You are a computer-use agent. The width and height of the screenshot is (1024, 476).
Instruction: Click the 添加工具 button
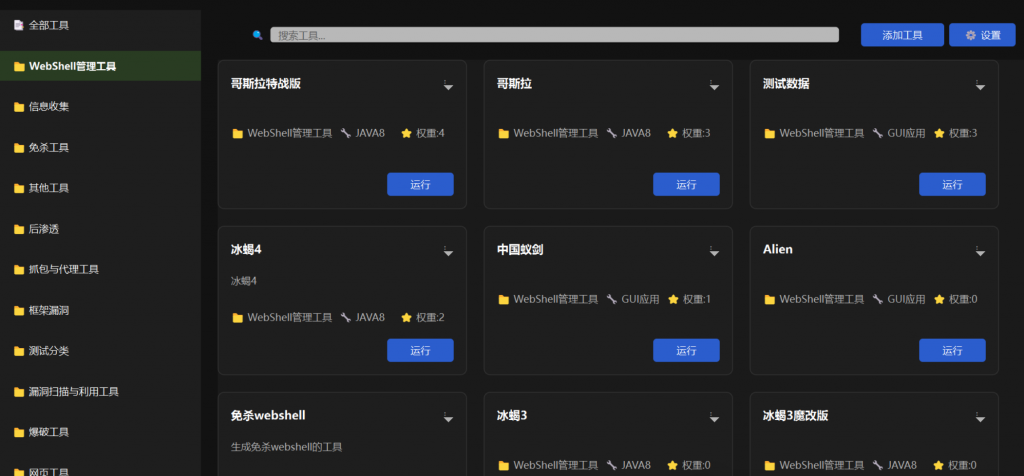click(x=902, y=35)
